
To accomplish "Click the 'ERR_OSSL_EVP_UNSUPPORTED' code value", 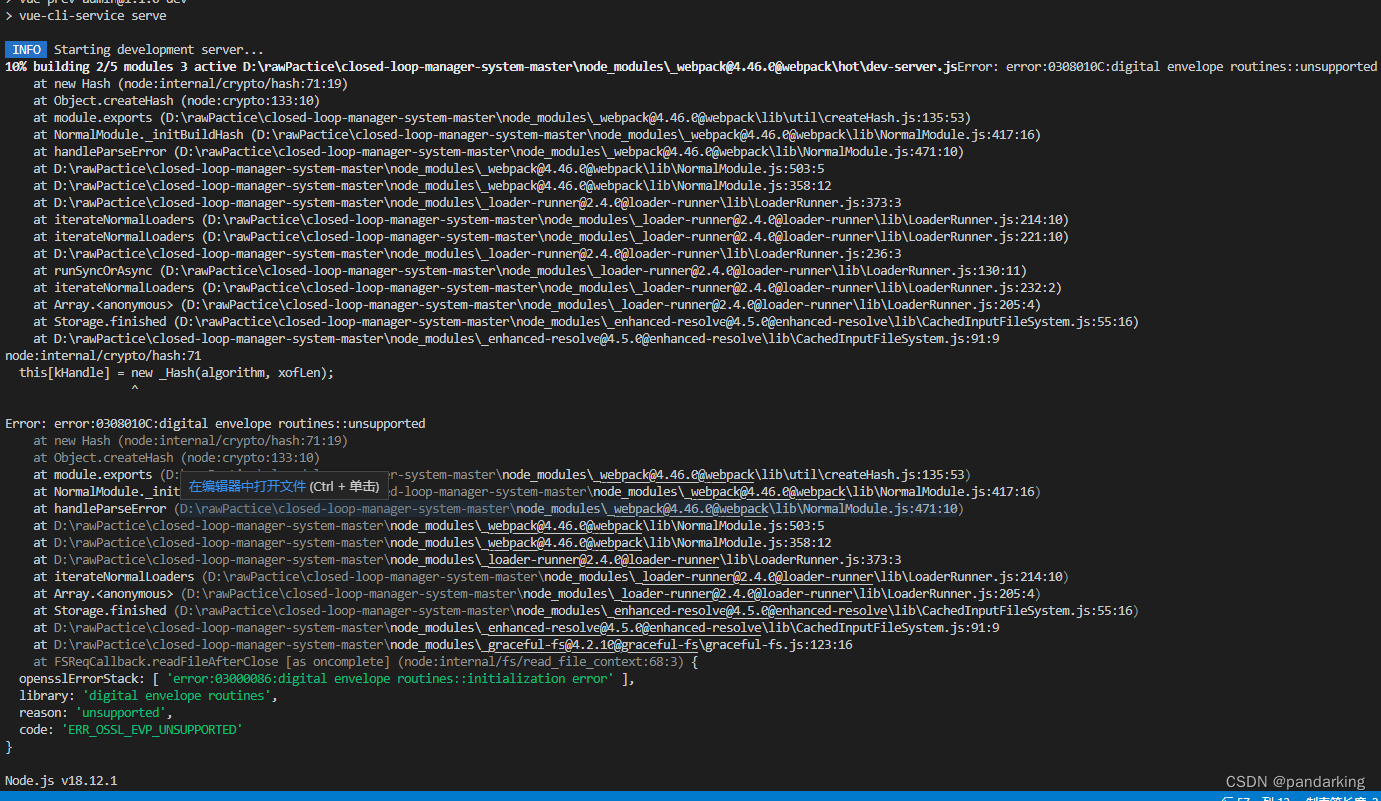I will pos(152,730).
